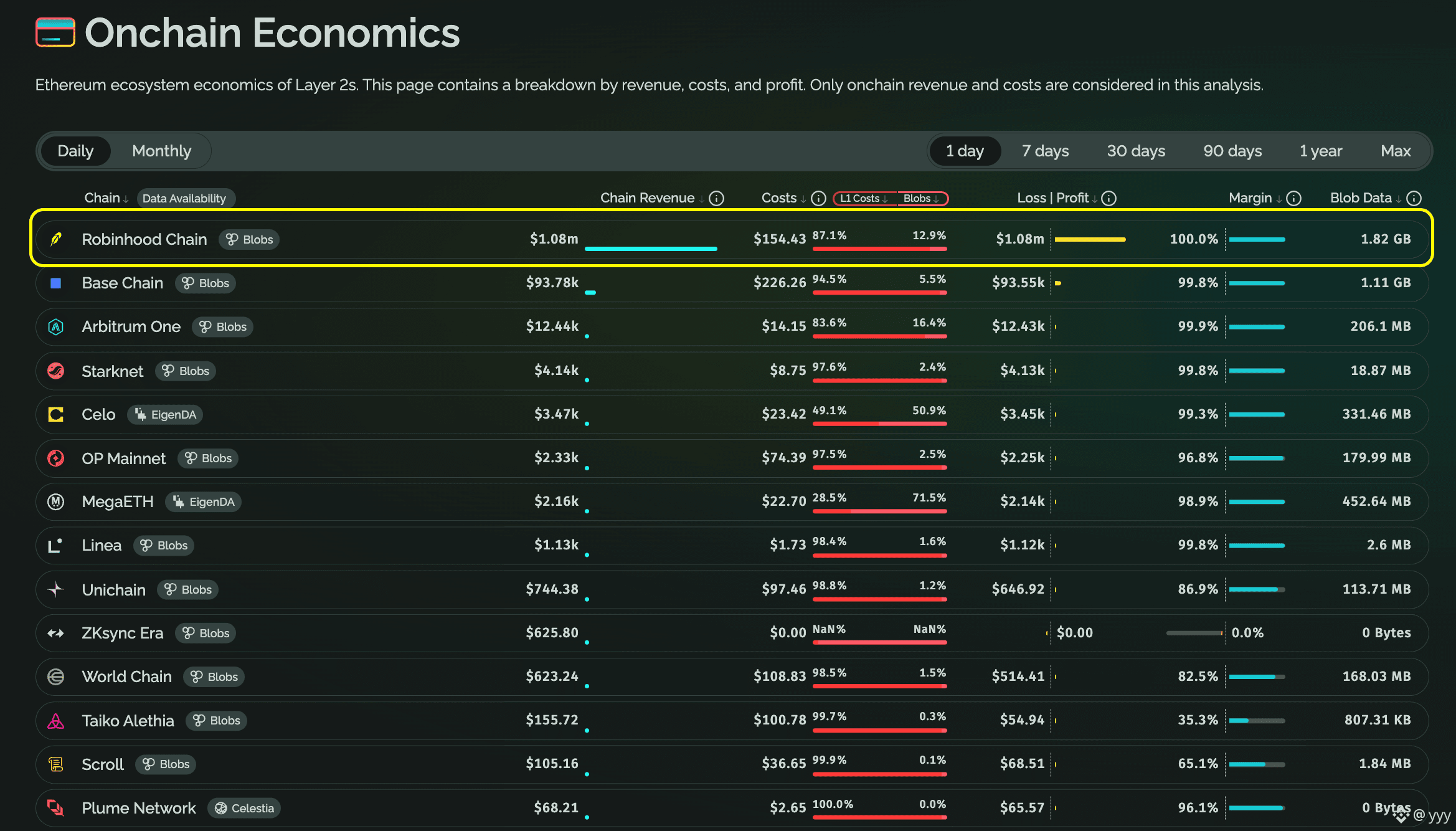The width and height of the screenshot is (1456, 831).
Task: Click the Margin column info icon
Action: point(1294,198)
